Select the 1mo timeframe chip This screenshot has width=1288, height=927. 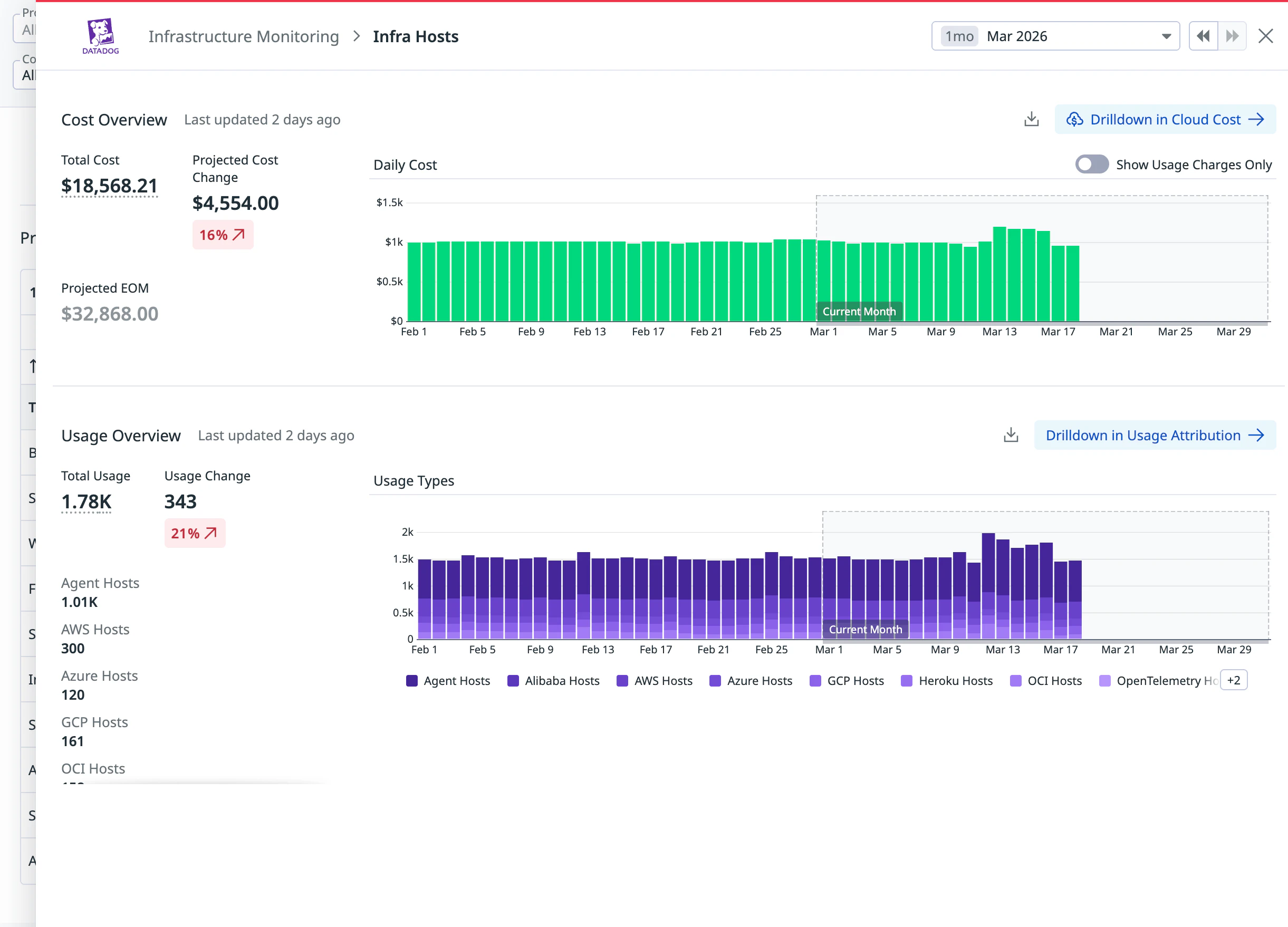pyautogui.click(x=959, y=36)
